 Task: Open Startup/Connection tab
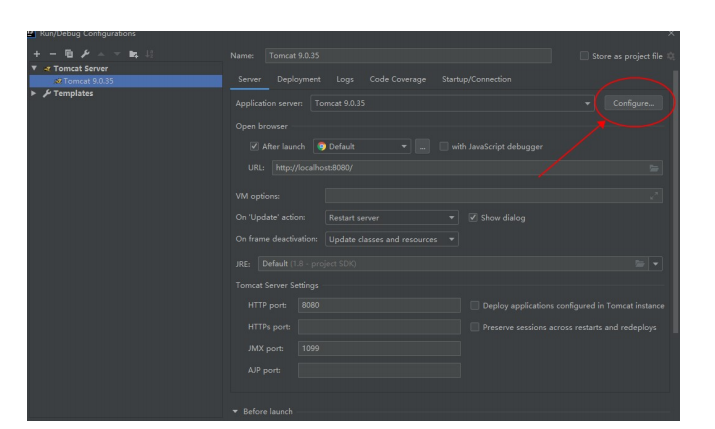click(x=477, y=79)
